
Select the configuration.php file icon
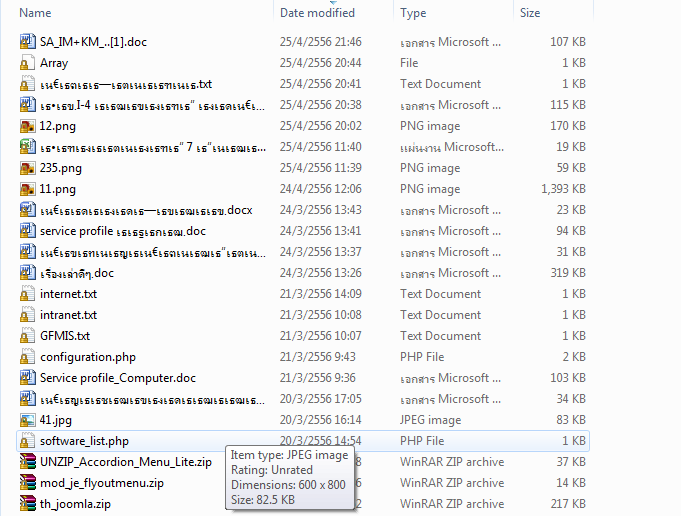pyautogui.click(x=27, y=357)
